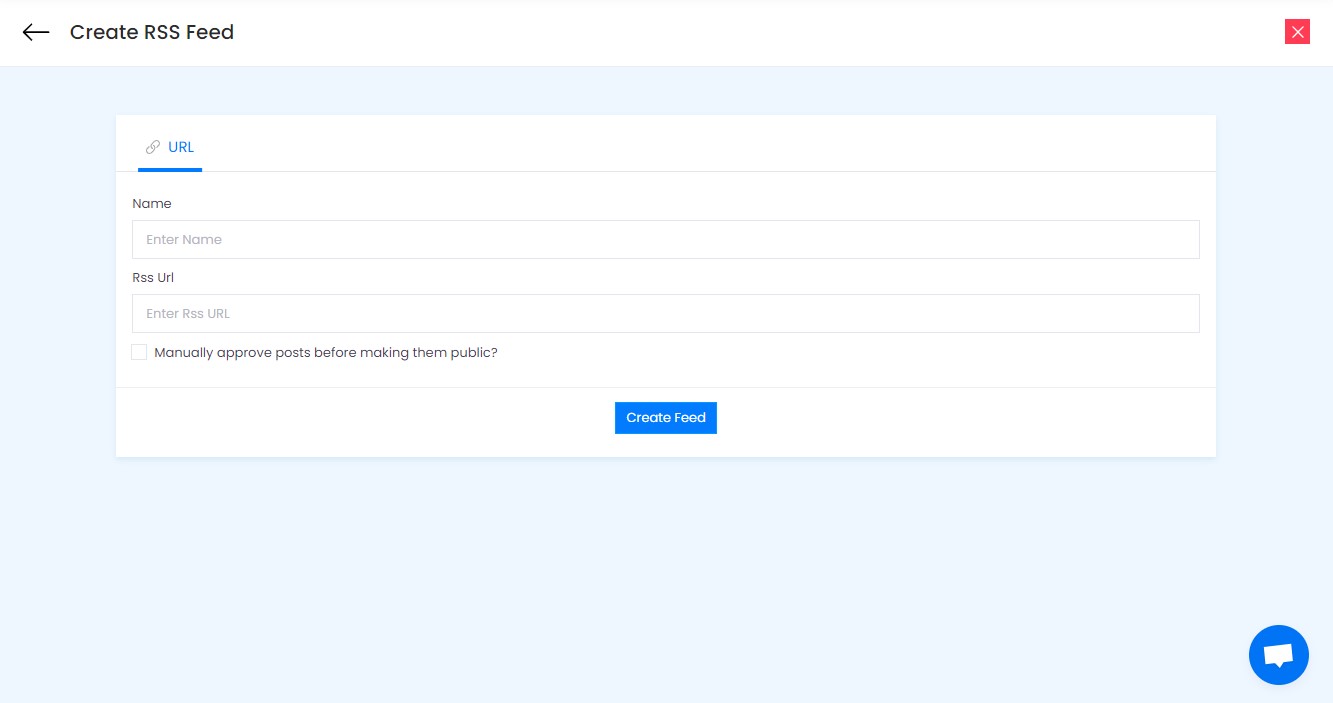
Task: Focus the Enter Rss URL field
Action: pyautogui.click(x=666, y=314)
